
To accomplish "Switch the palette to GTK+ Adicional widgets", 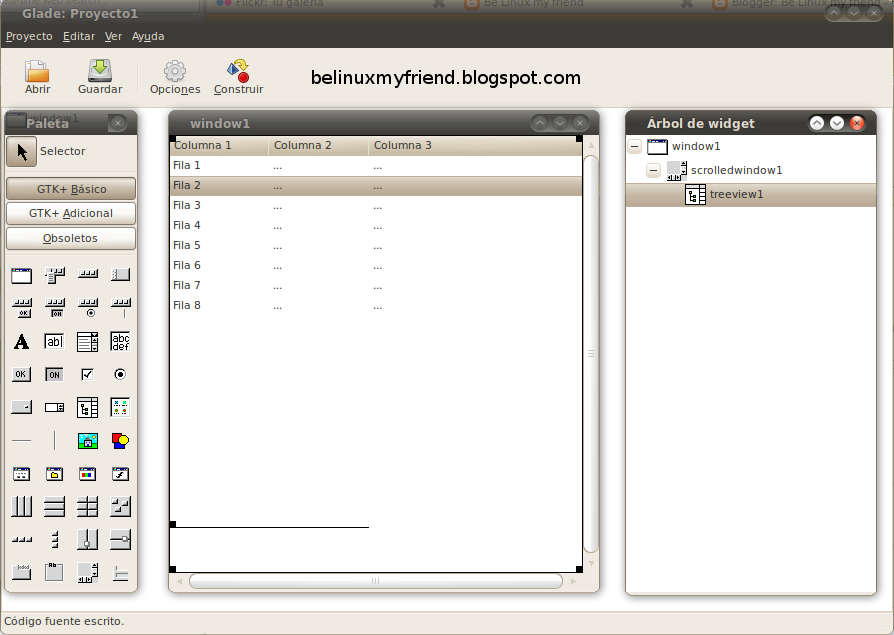I will coord(70,213).
